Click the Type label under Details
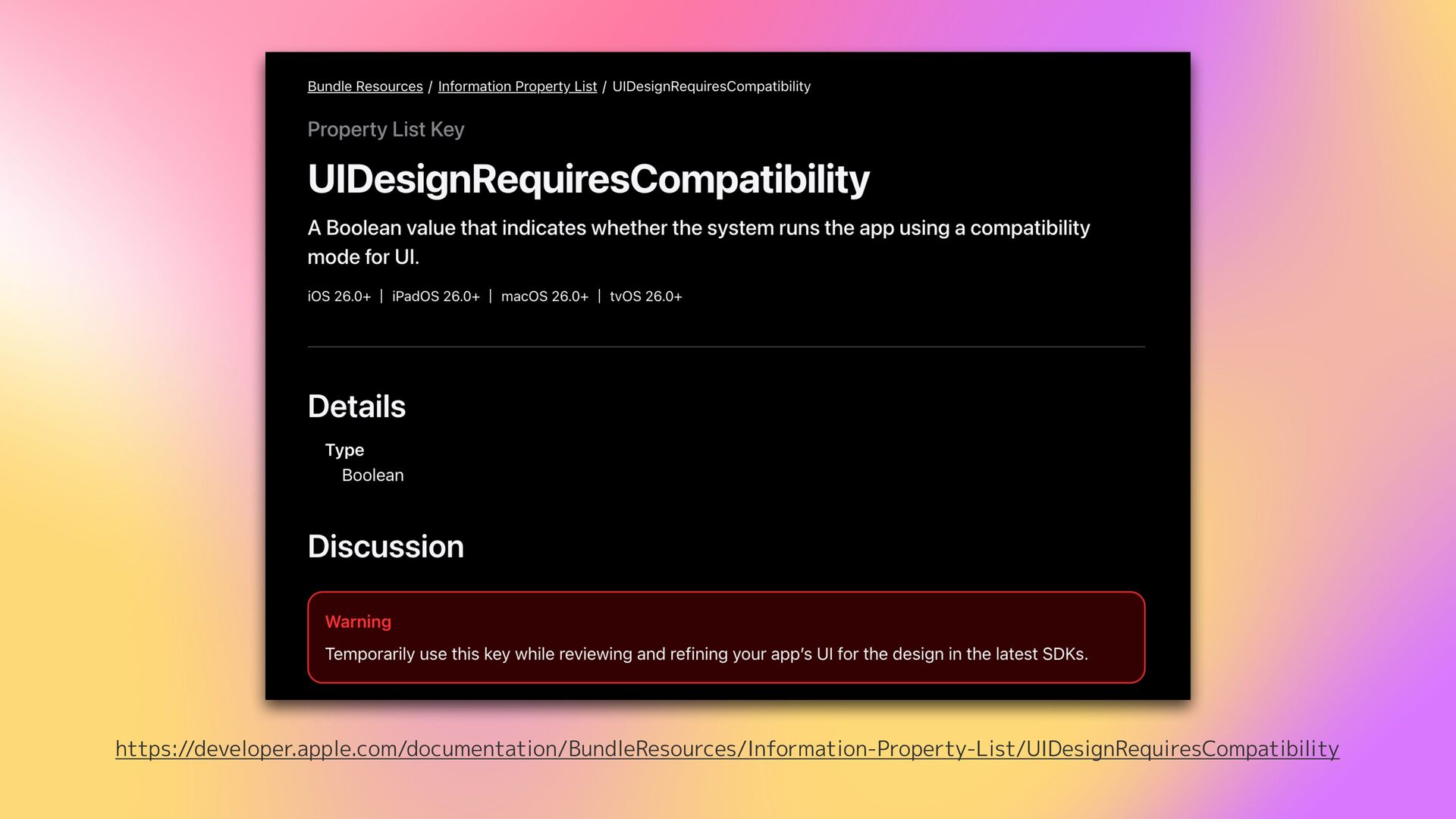1456x819 pixels. tap(344, 450)
